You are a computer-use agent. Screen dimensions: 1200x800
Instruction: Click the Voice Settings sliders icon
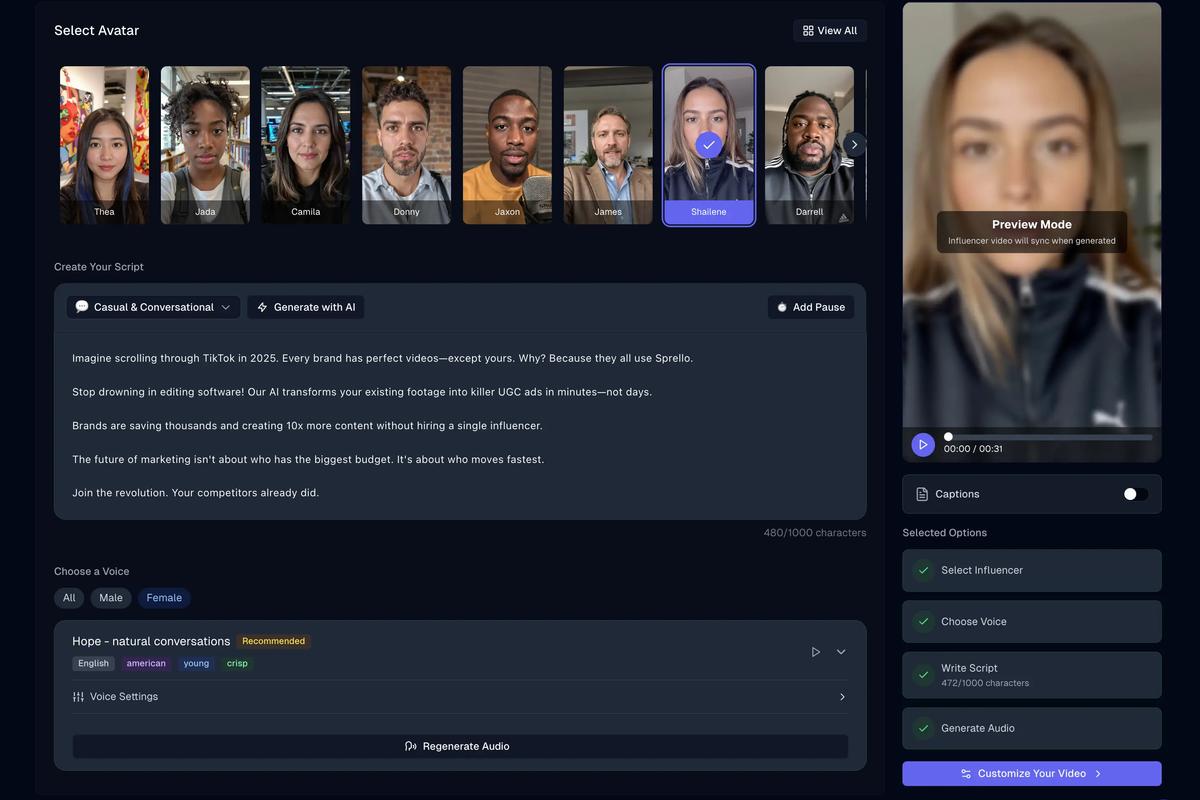click(78, 697)
